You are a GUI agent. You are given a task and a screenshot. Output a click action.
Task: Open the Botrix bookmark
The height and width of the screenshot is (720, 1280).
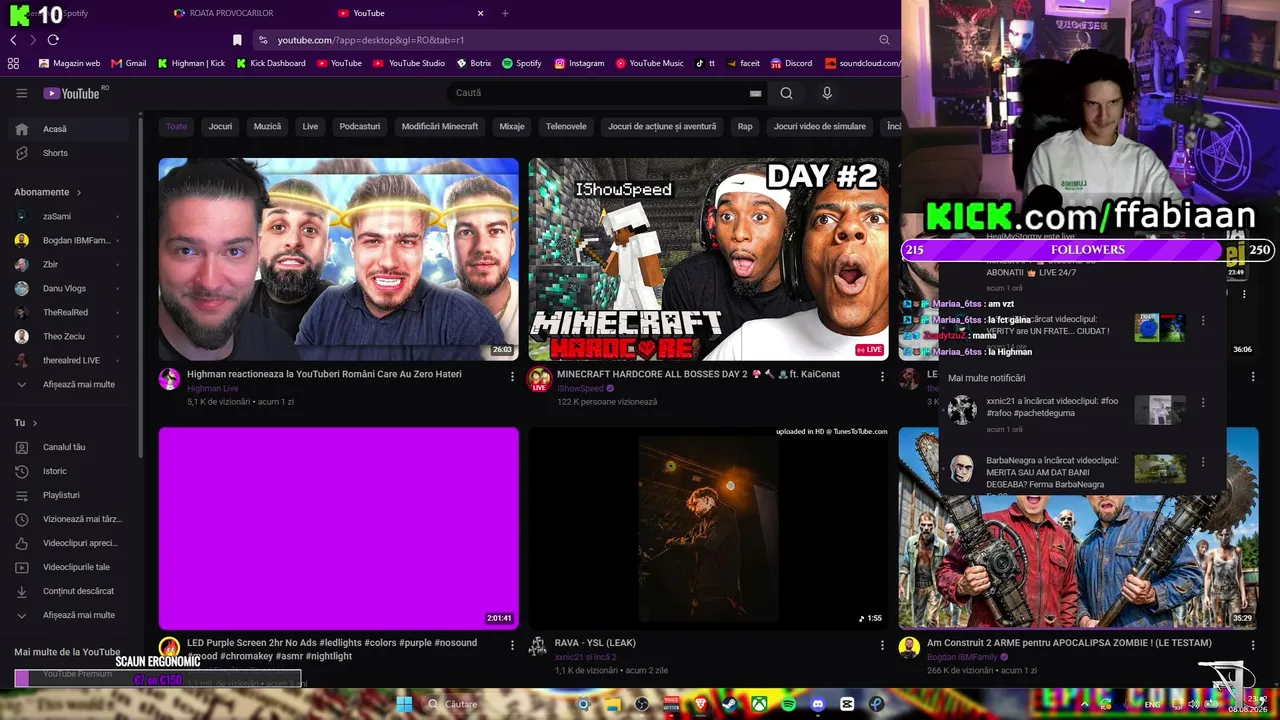click(473, 63)
